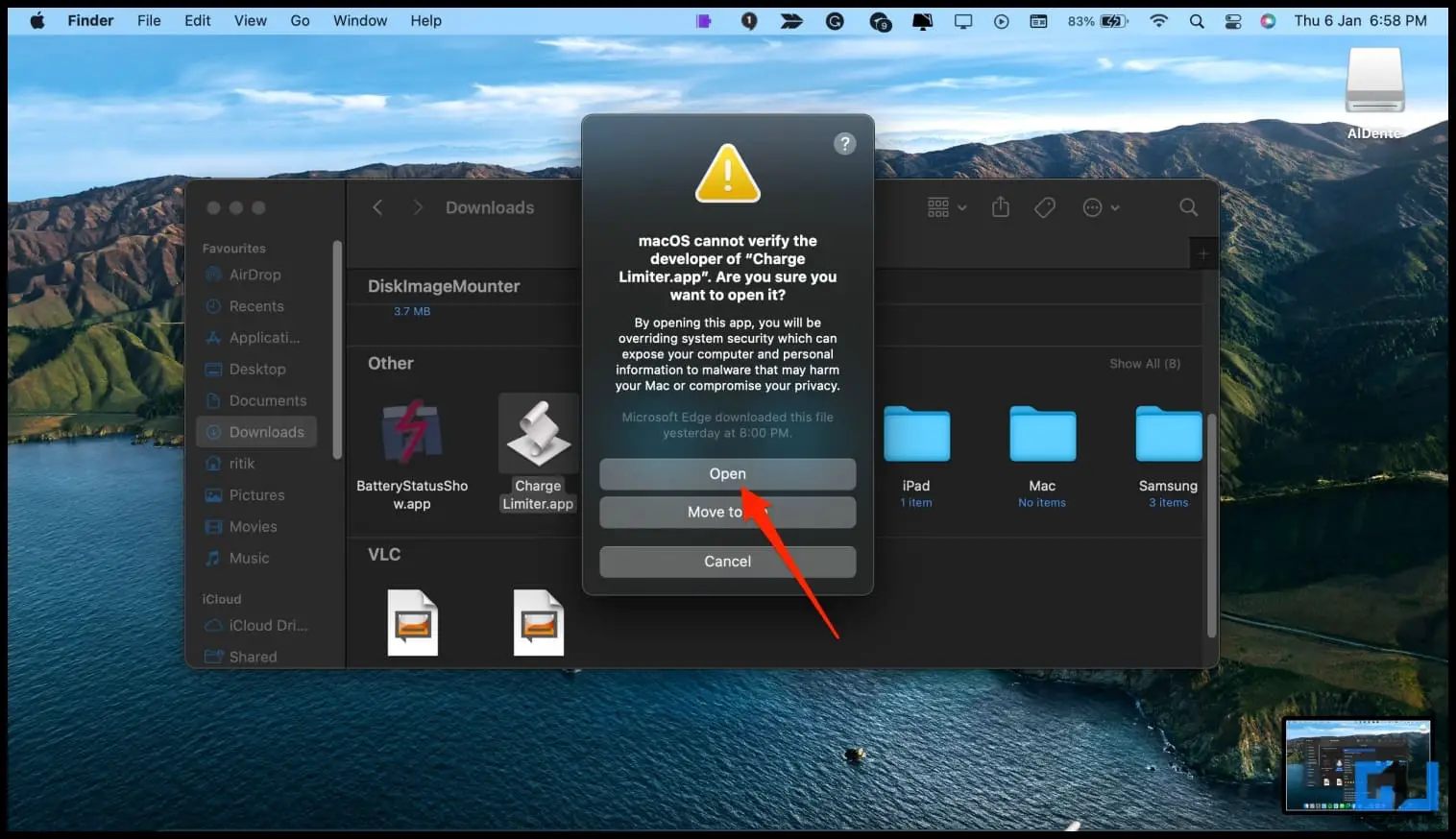The image size is (1456, 839).
Task: Open the View menu
Action: pyautogui.click(x=251, y=20)
